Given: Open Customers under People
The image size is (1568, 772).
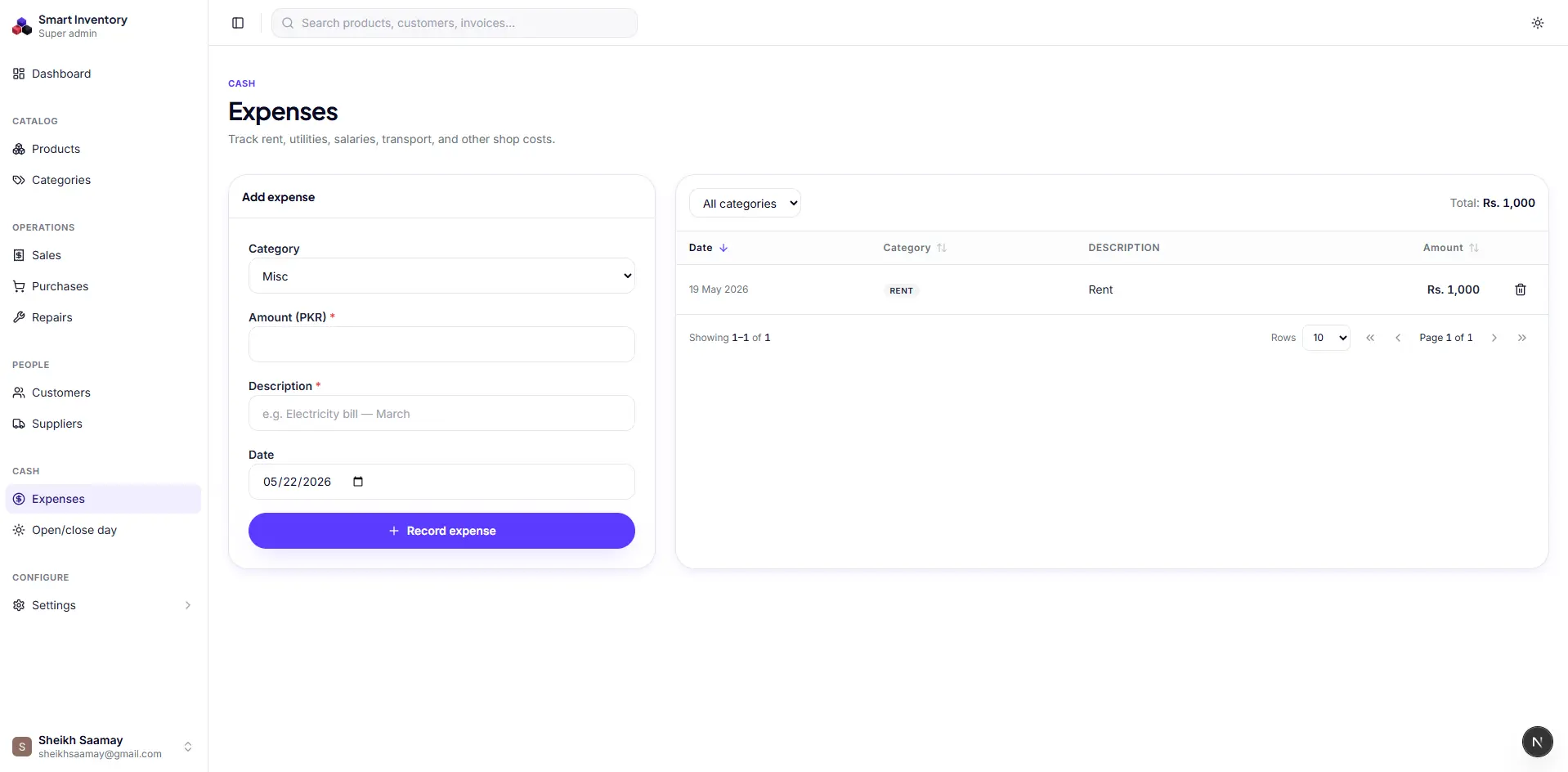Looking at the screenshot, I should 103,393.
